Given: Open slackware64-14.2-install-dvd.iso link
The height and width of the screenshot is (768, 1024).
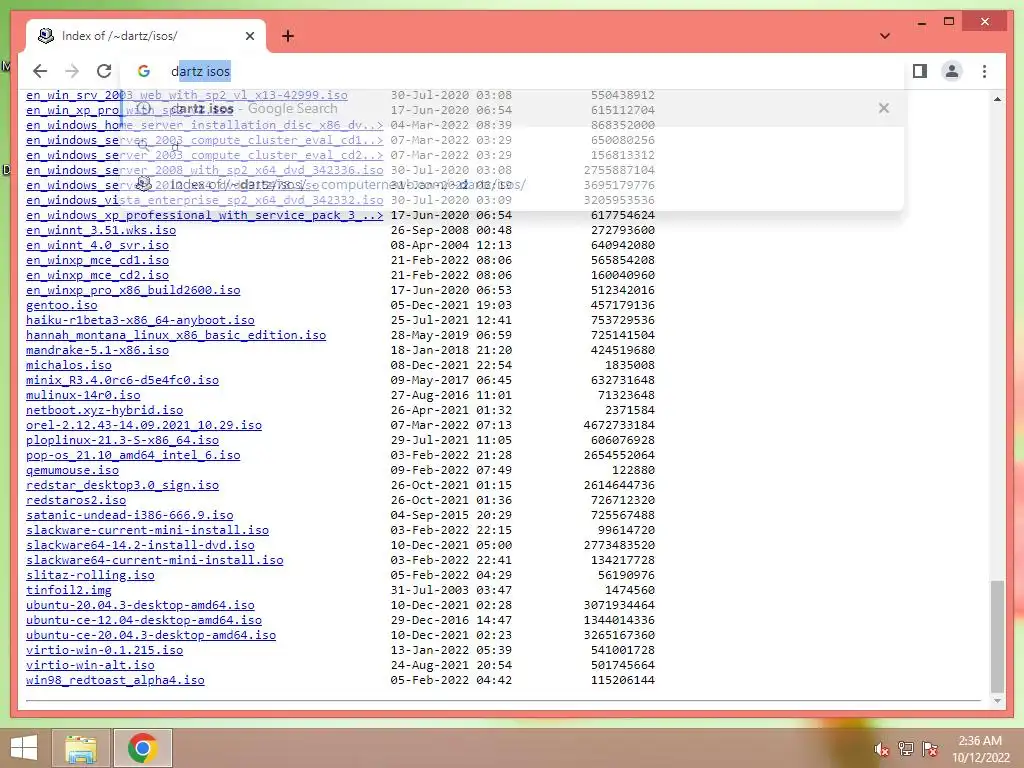Looking at the screenshot, I should (140, 545).
